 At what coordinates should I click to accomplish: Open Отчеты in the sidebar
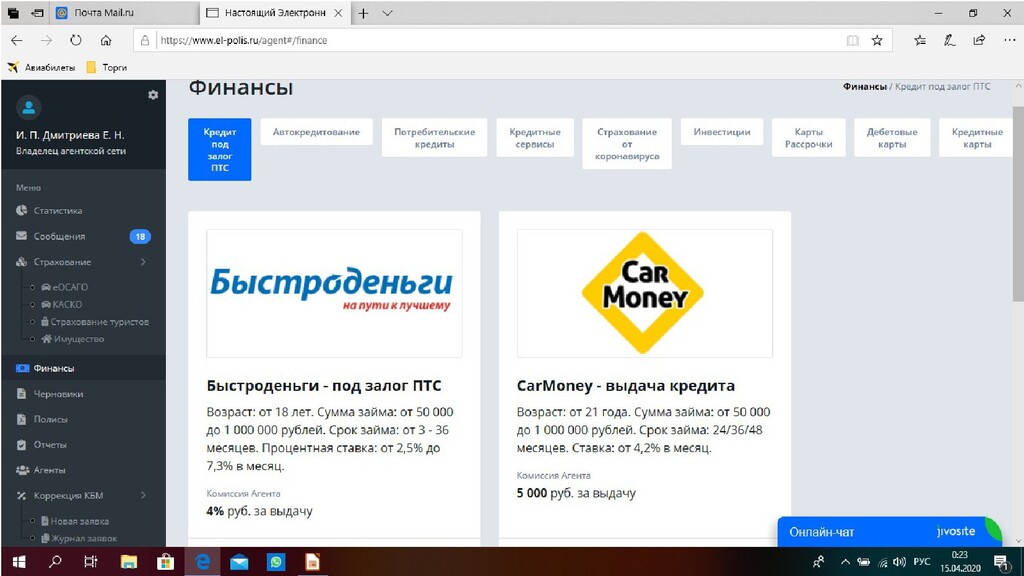pos(42,444)
